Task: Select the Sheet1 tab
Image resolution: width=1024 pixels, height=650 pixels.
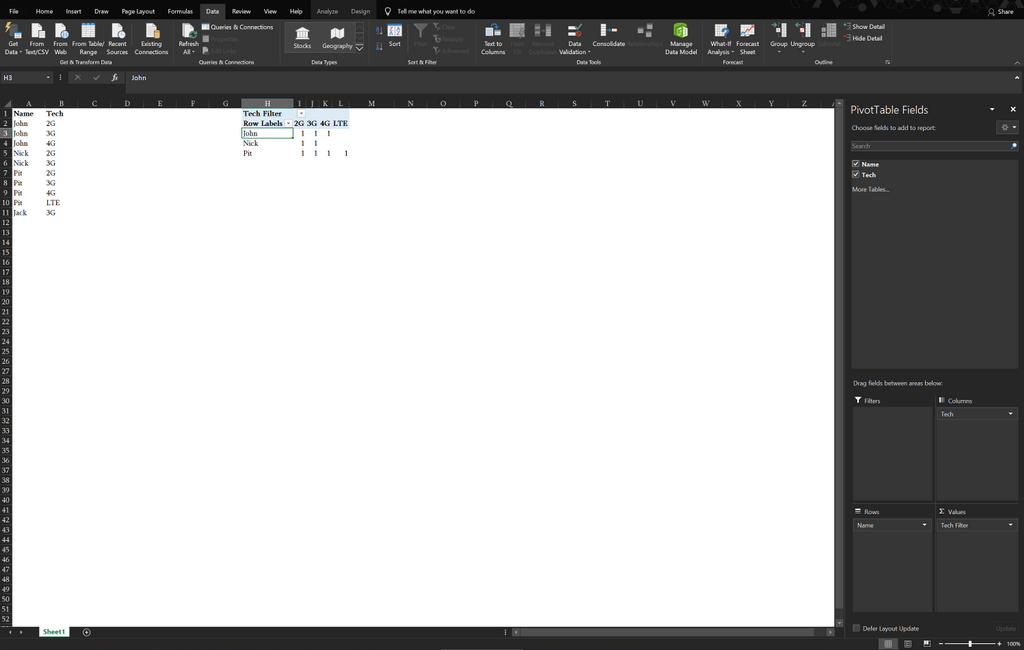Action: (x=54, y=632)
